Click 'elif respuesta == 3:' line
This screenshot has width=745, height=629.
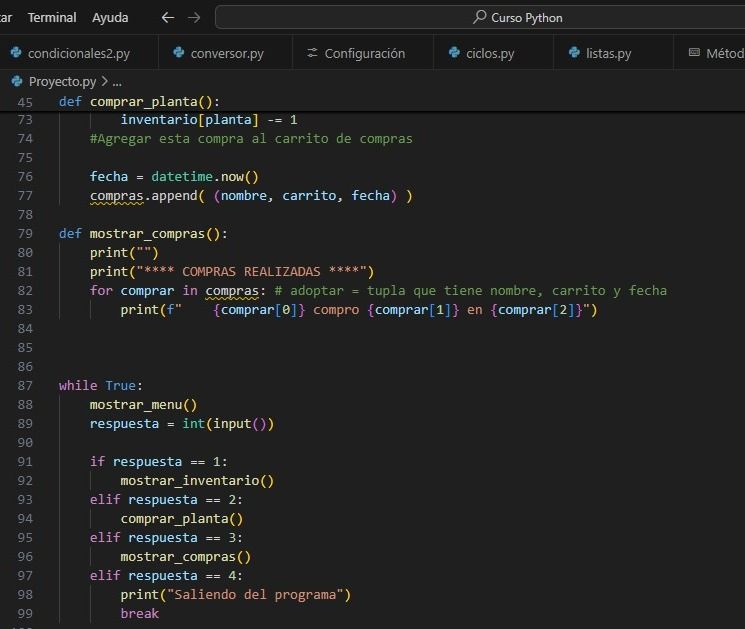click(x=166, y=538)
